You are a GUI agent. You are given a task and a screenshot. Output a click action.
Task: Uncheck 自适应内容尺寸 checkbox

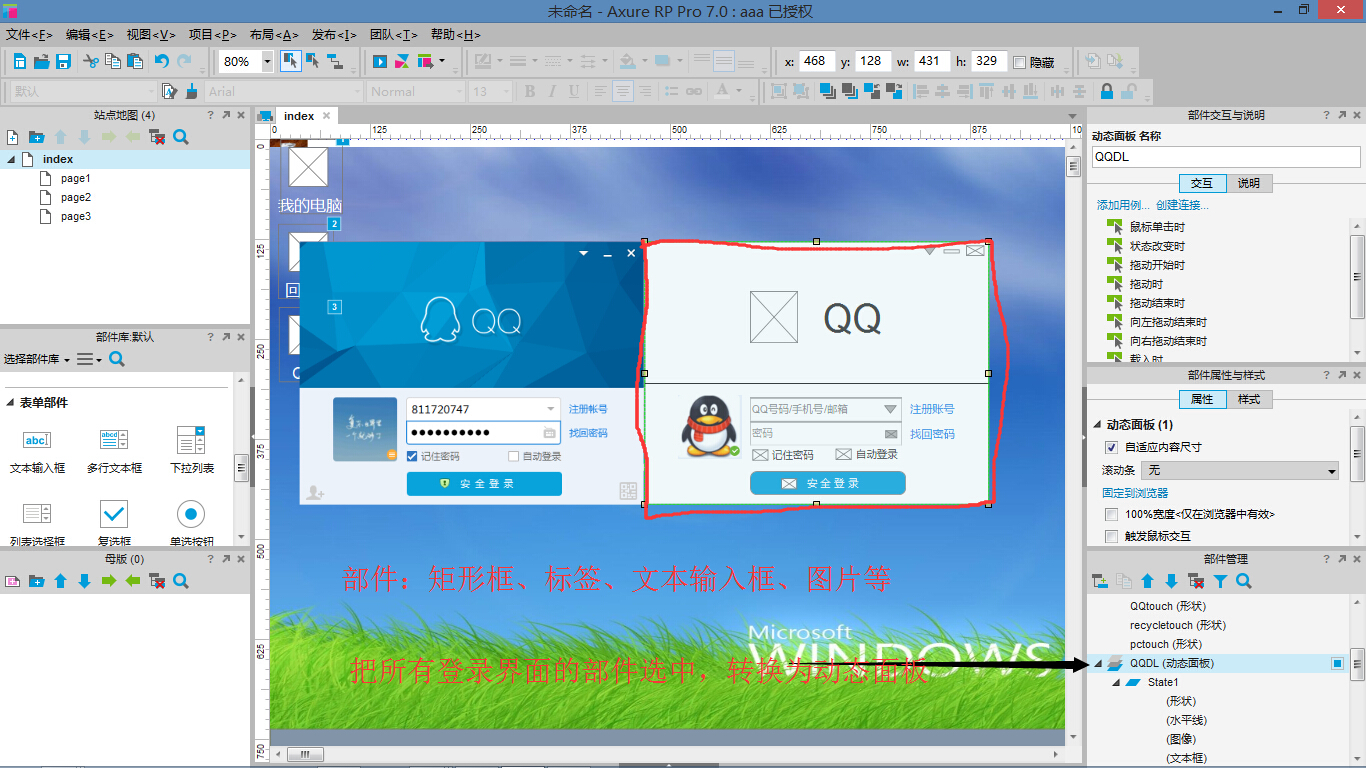tap(1111, 447)
